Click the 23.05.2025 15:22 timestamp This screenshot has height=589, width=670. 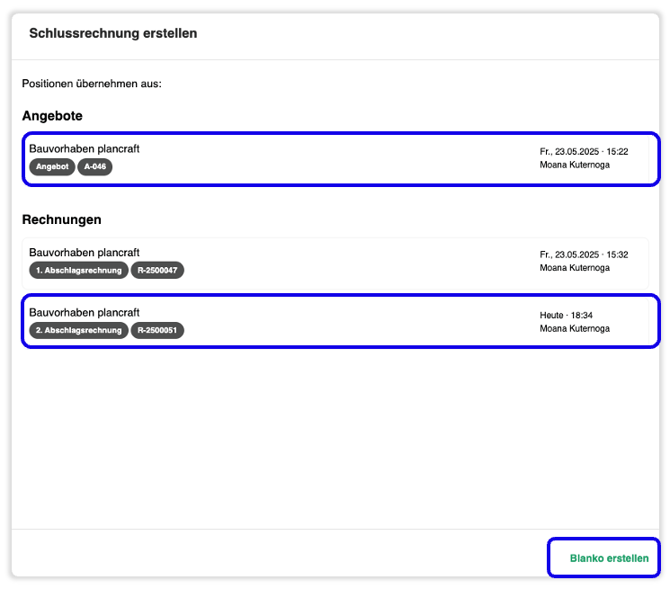tap(584, 152)
